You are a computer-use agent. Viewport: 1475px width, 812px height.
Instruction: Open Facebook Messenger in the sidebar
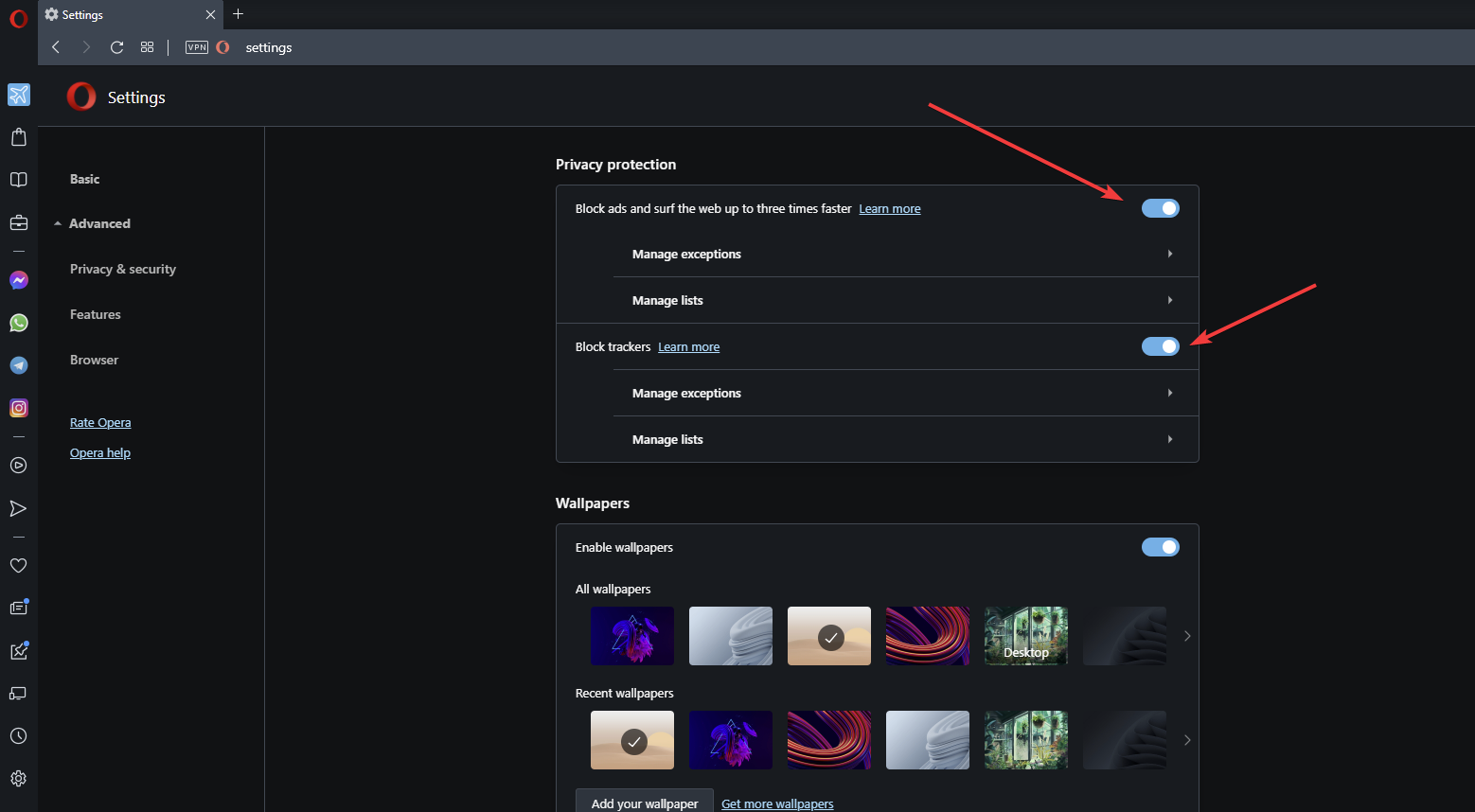[19, 280]
